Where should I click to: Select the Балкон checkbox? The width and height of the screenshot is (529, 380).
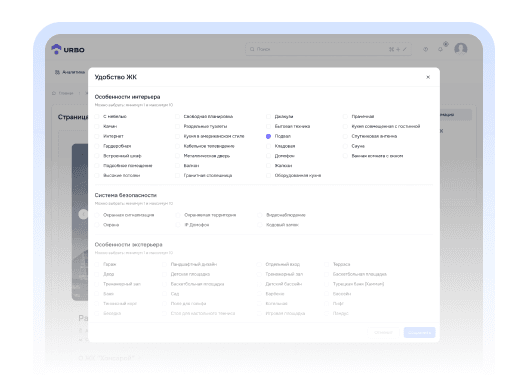tap(177, 166)
